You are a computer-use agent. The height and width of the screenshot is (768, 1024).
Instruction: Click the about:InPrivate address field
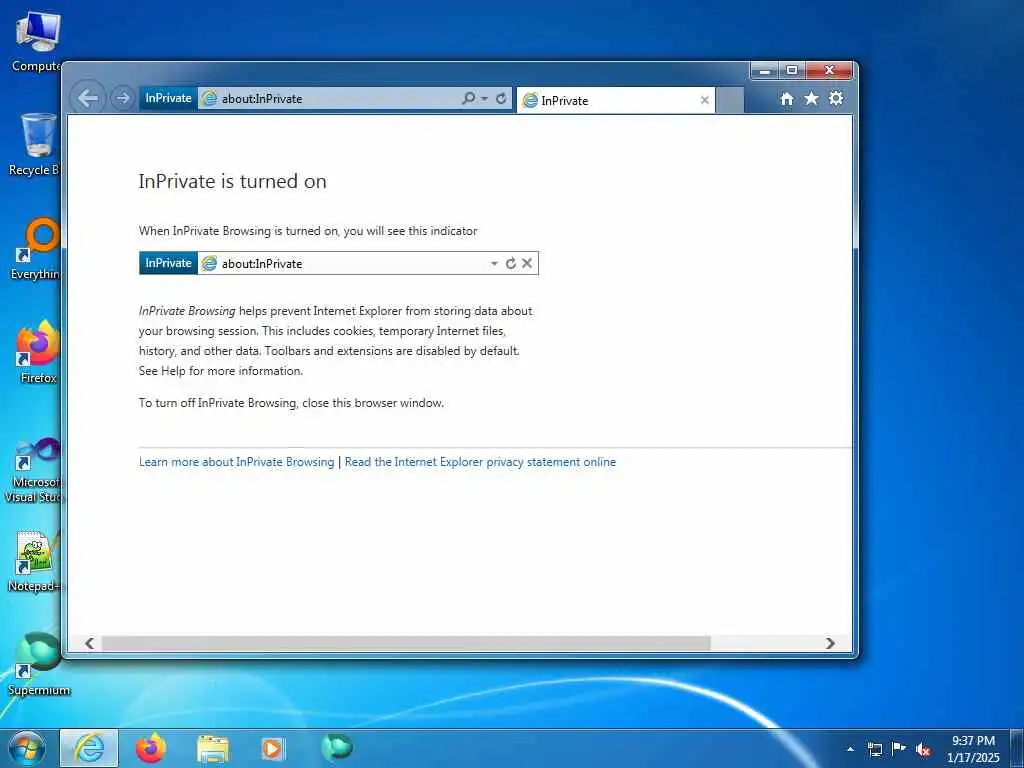click(x=327, y=99)
